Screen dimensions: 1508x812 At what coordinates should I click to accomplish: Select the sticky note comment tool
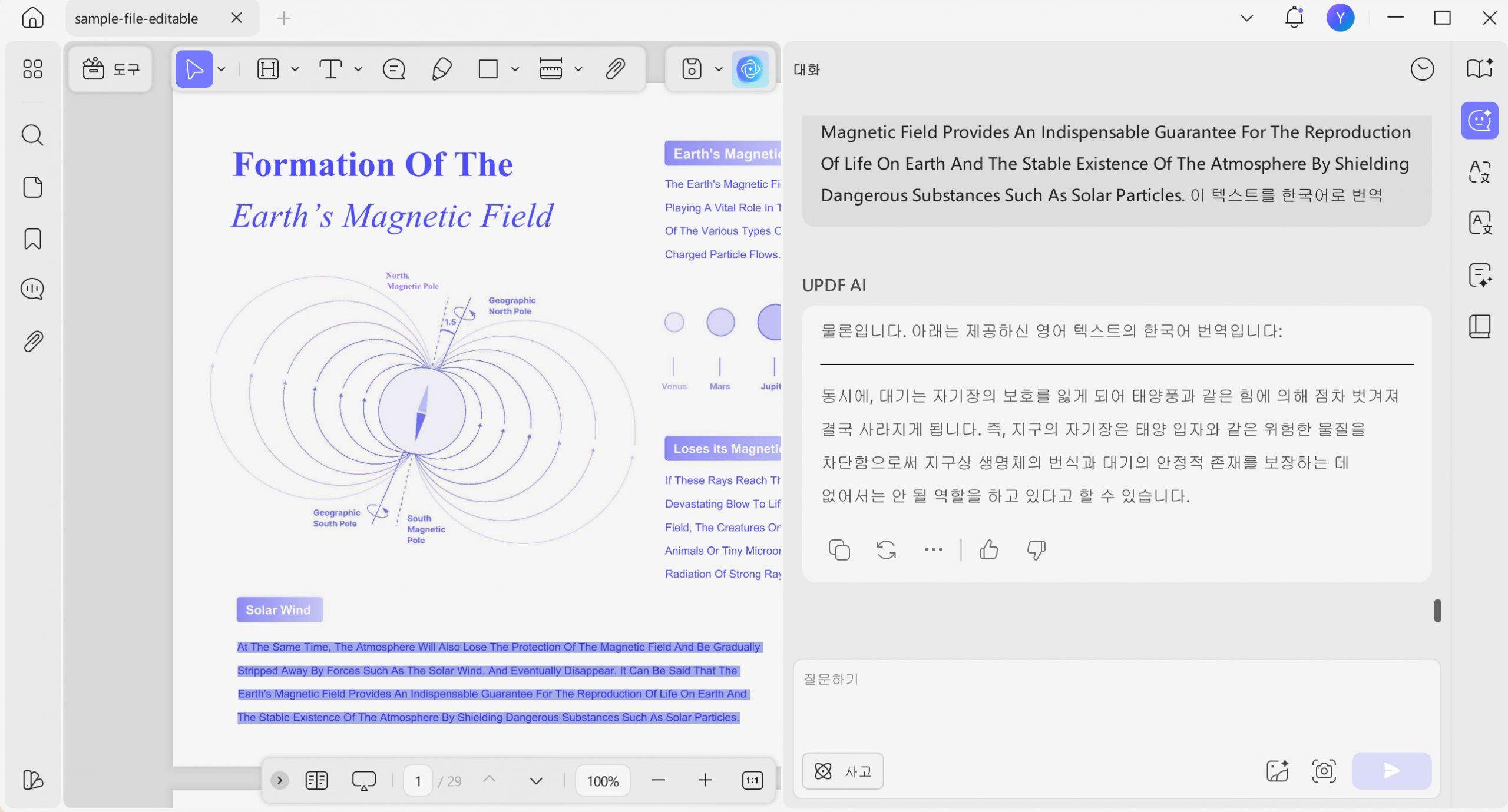point(393,69)
